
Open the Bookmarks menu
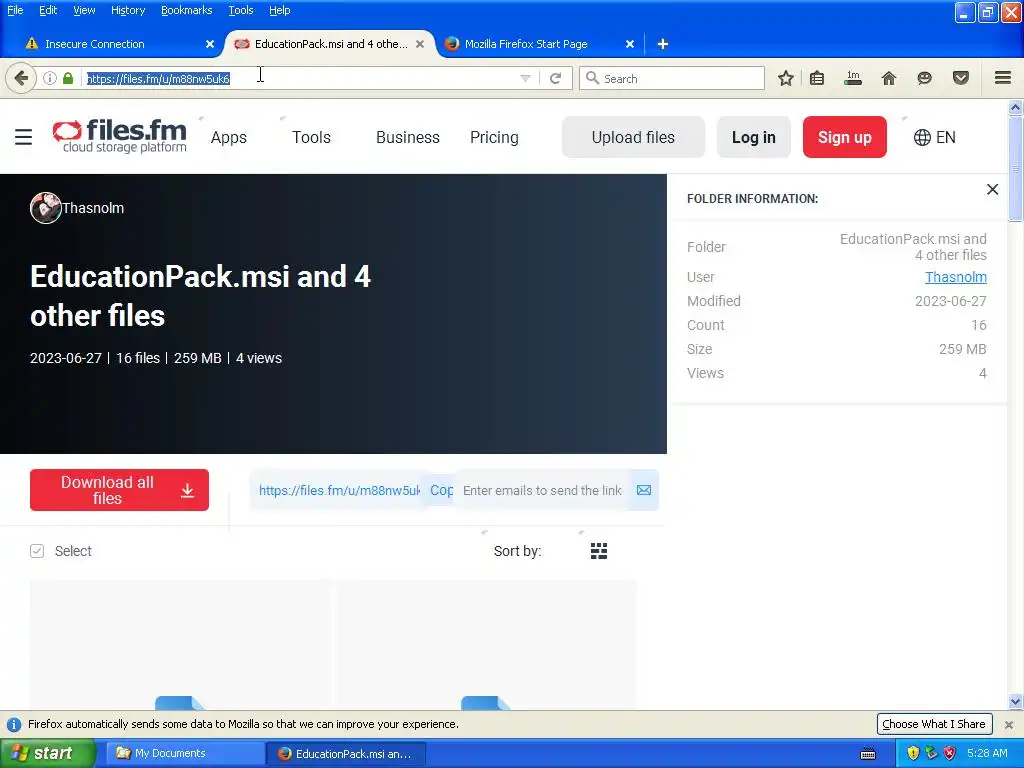(x=186, y=10)
